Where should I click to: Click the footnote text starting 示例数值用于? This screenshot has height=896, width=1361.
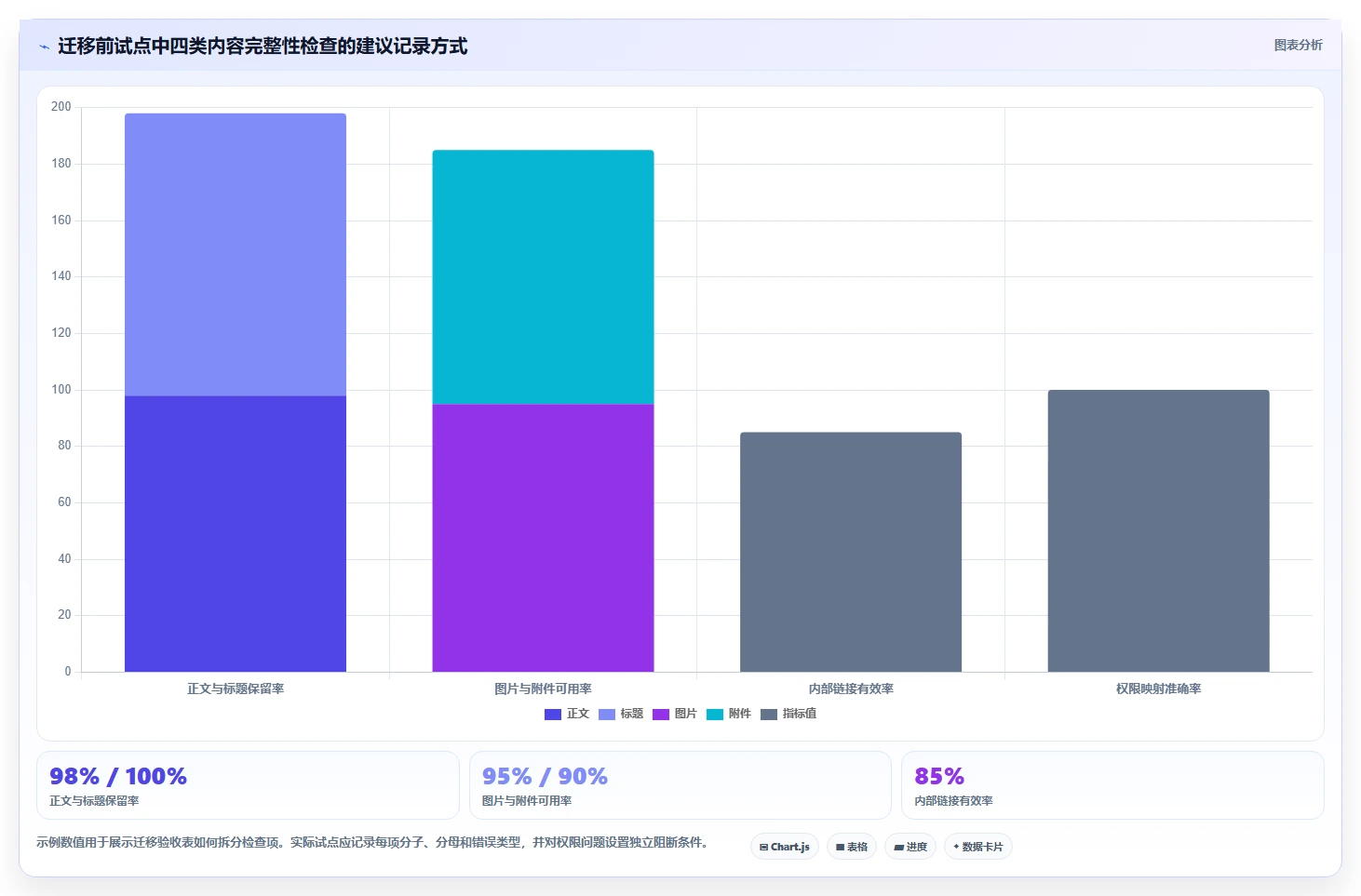375,843
